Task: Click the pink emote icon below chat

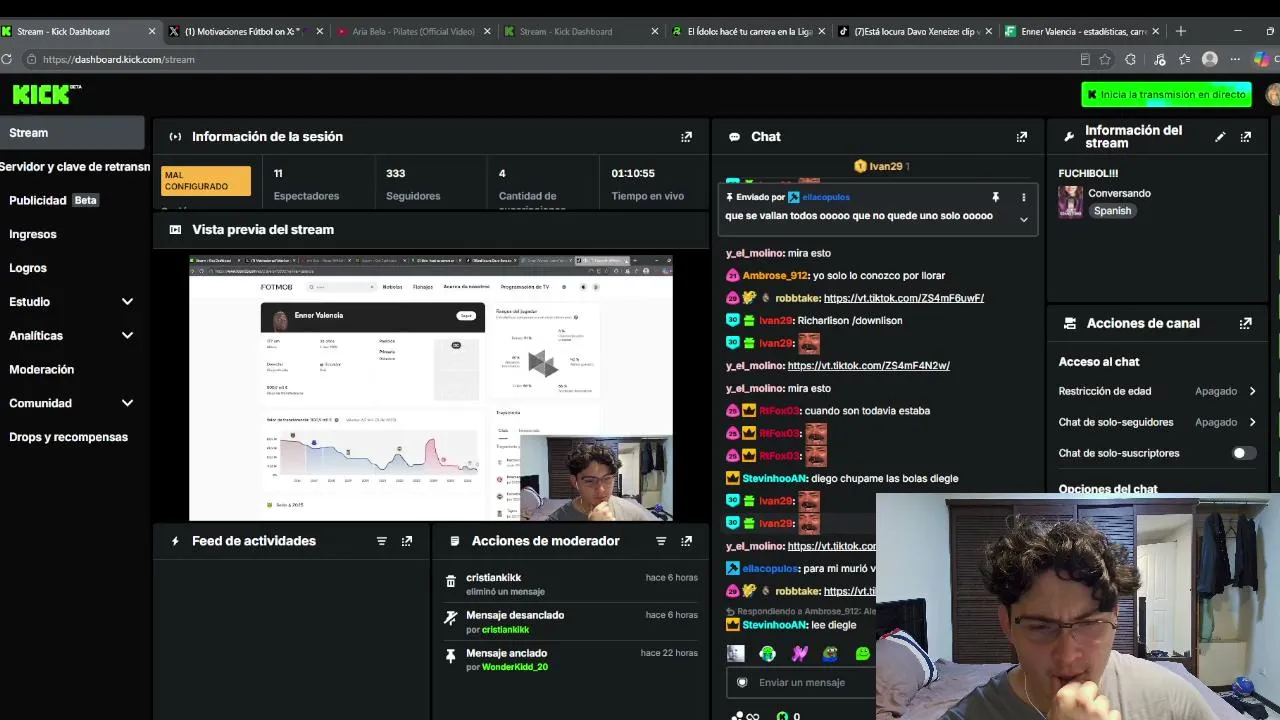Action: [x=799, y=653]
